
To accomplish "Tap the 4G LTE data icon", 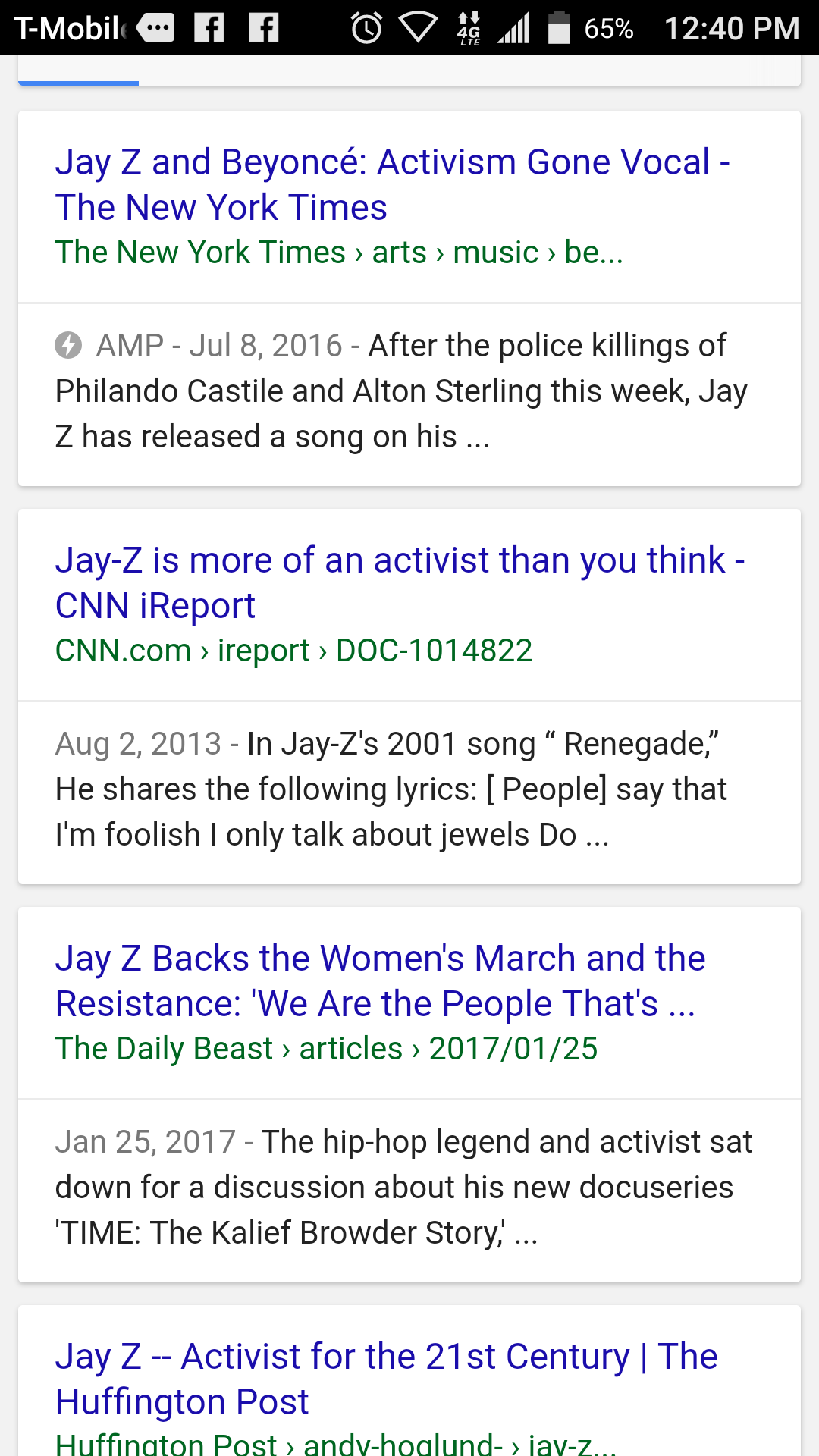I will tap(469, 29).
